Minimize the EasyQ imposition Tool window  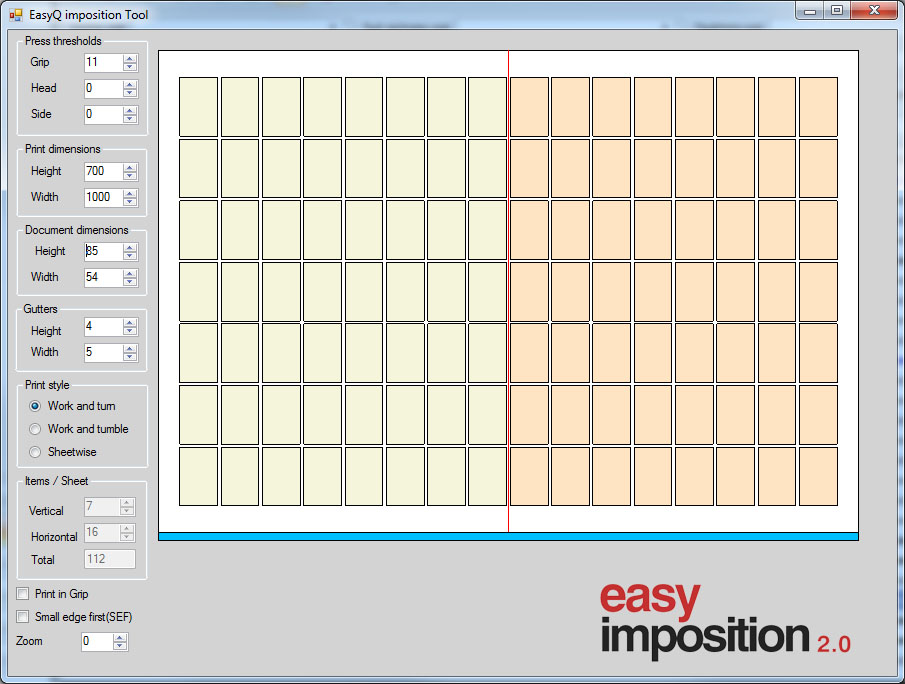click(810, 10)
